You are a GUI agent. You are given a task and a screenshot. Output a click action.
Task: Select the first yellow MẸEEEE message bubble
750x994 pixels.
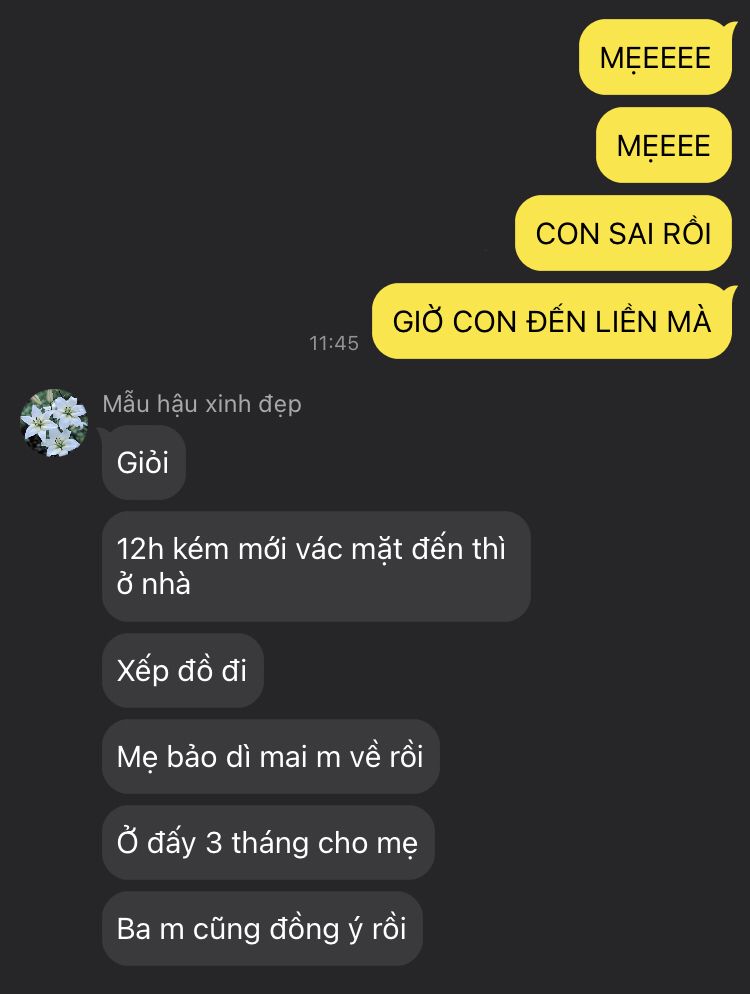tap(655, 58)
